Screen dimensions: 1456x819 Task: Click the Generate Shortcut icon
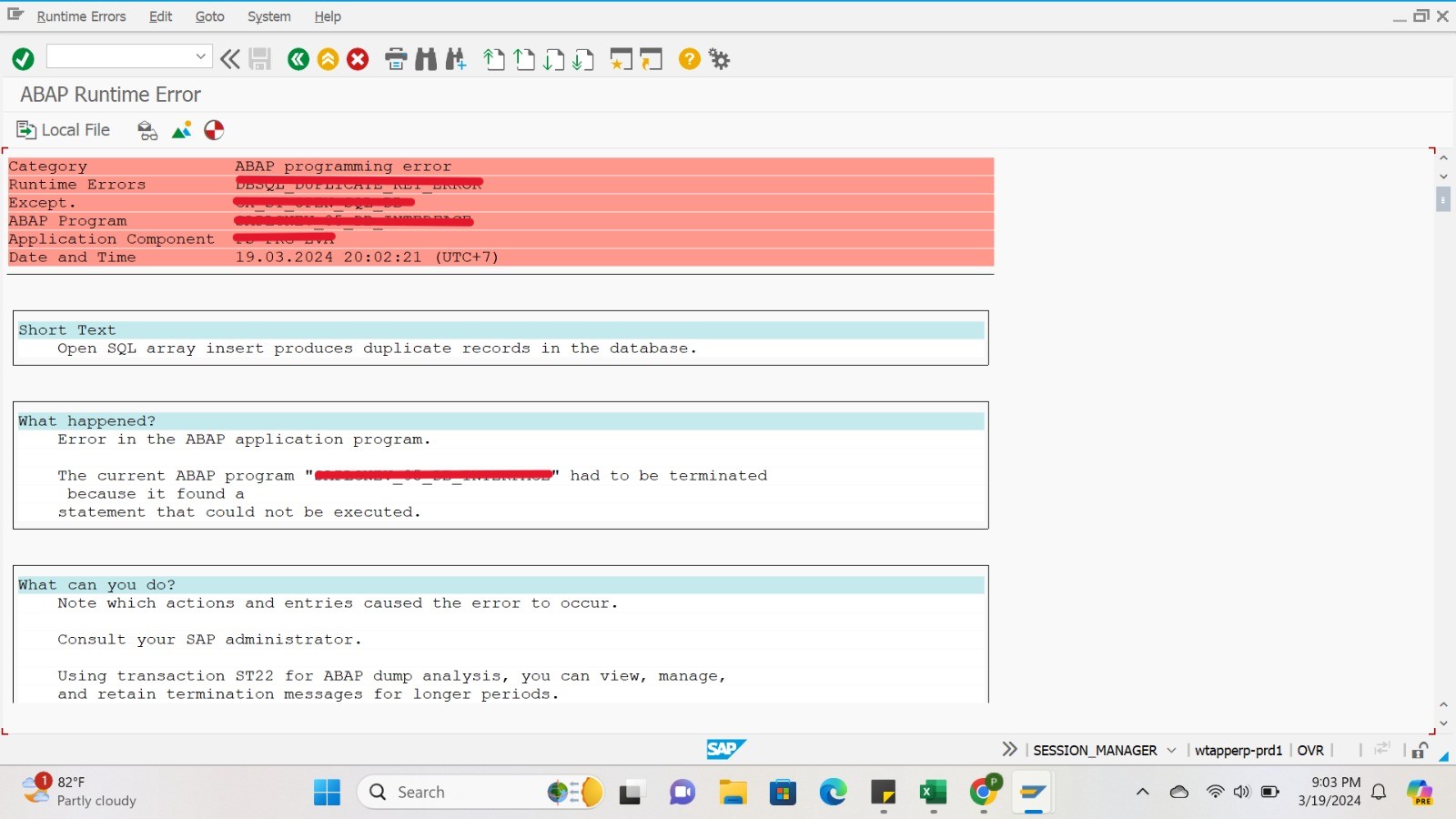coord(652,59)
